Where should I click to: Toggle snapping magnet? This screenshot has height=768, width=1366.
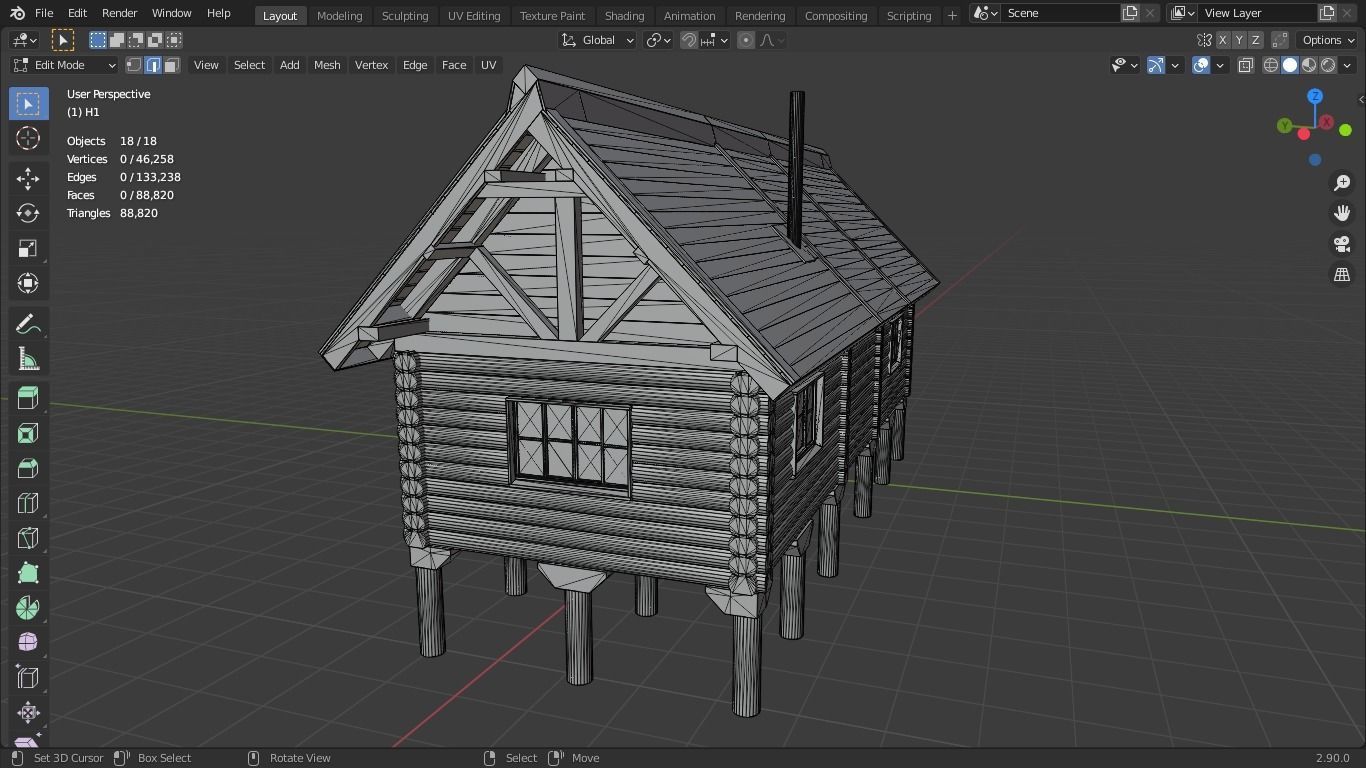coord(689,40)
